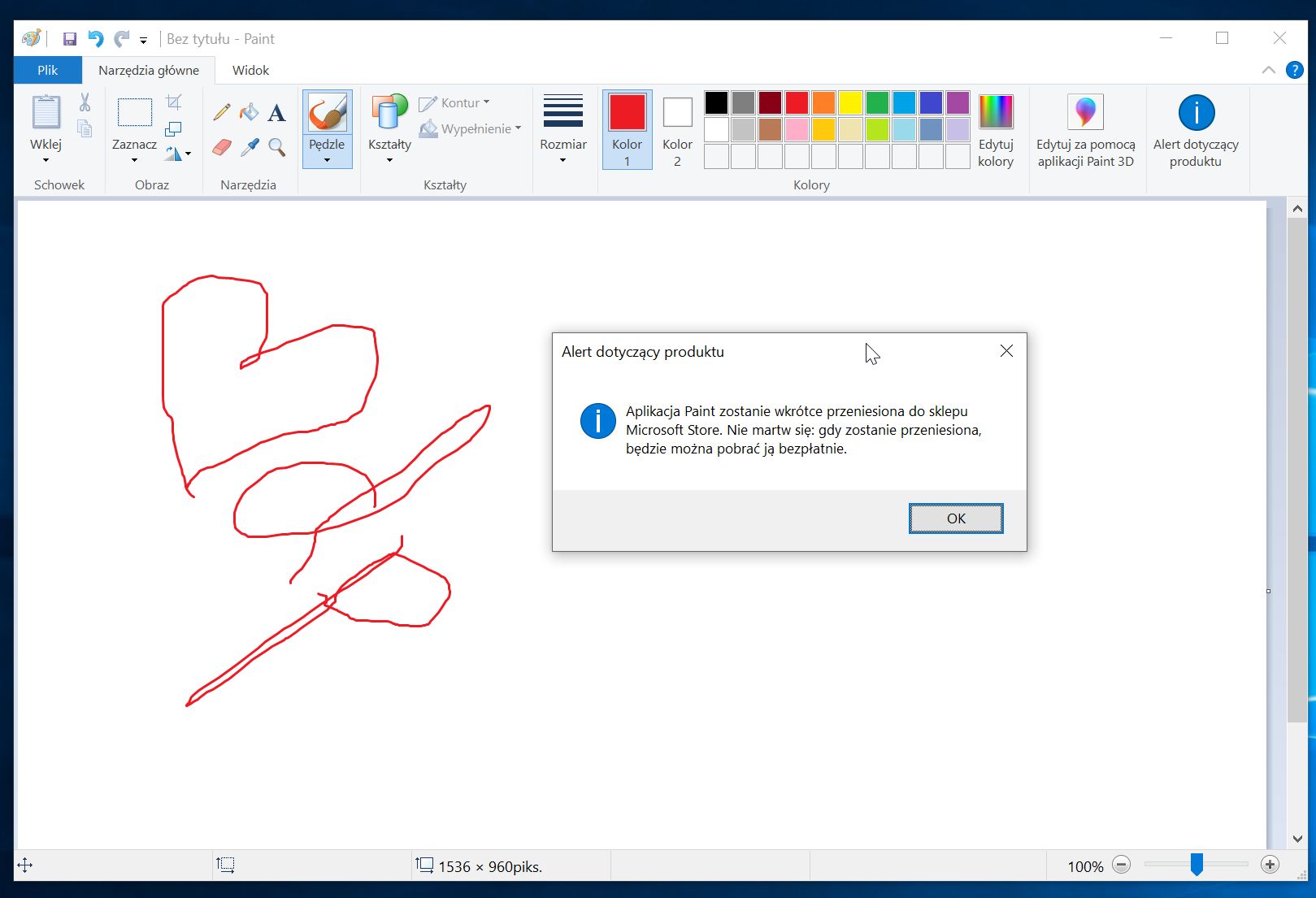The height and width of the screenshot is (898, 1316).
Task: Click the Copy icon under scissors
Action: point(85,128)
